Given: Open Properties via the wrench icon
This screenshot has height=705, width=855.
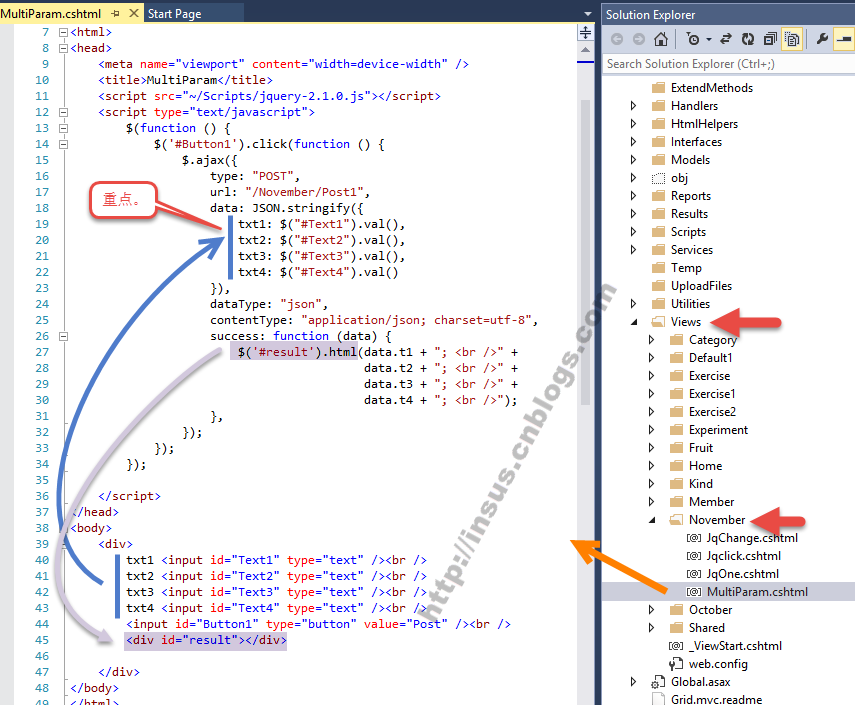Looking at the screenshot, I should [x=822, y=39].
